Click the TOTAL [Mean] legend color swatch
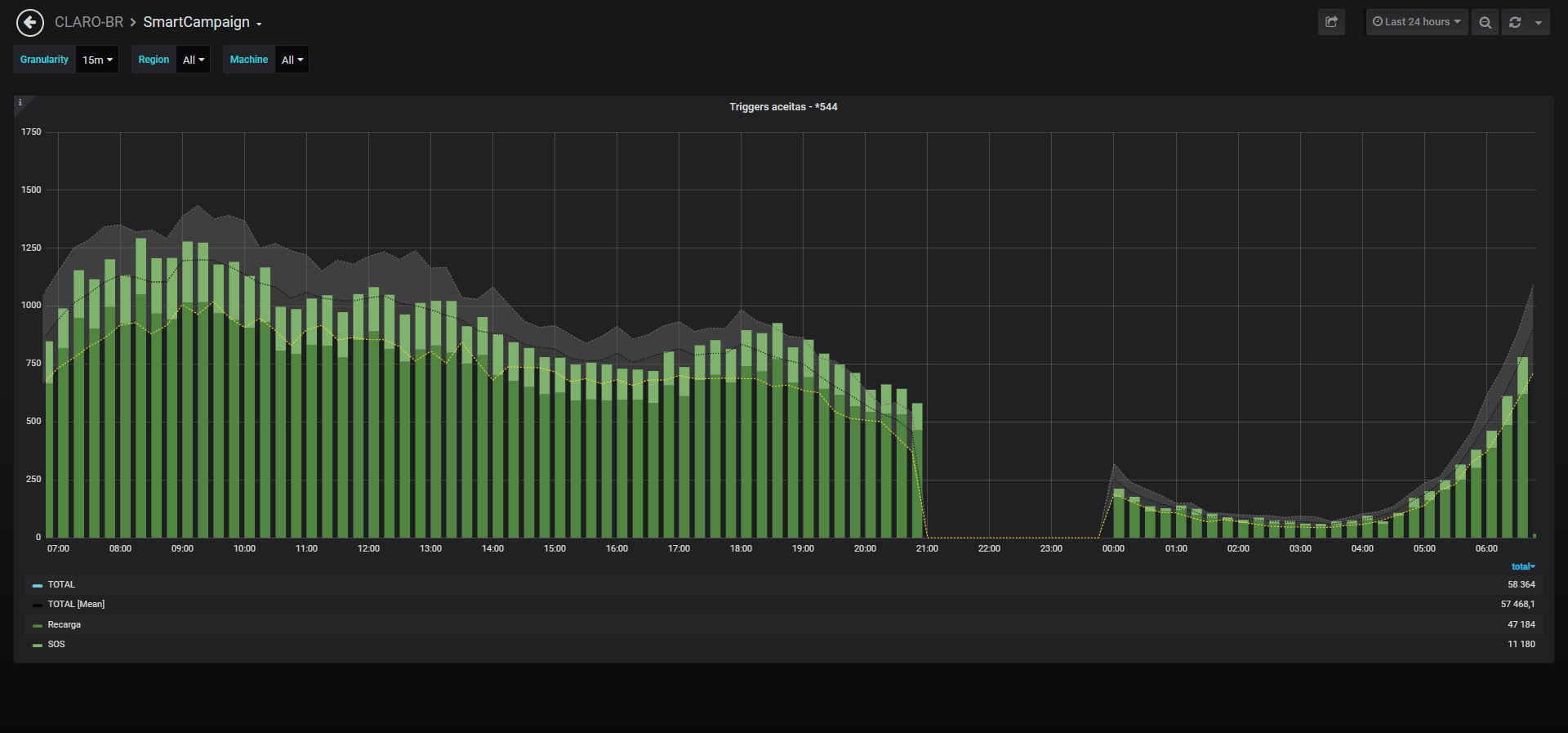The height and width of the screenshot is (733, 1568). [x=38, y=606]
